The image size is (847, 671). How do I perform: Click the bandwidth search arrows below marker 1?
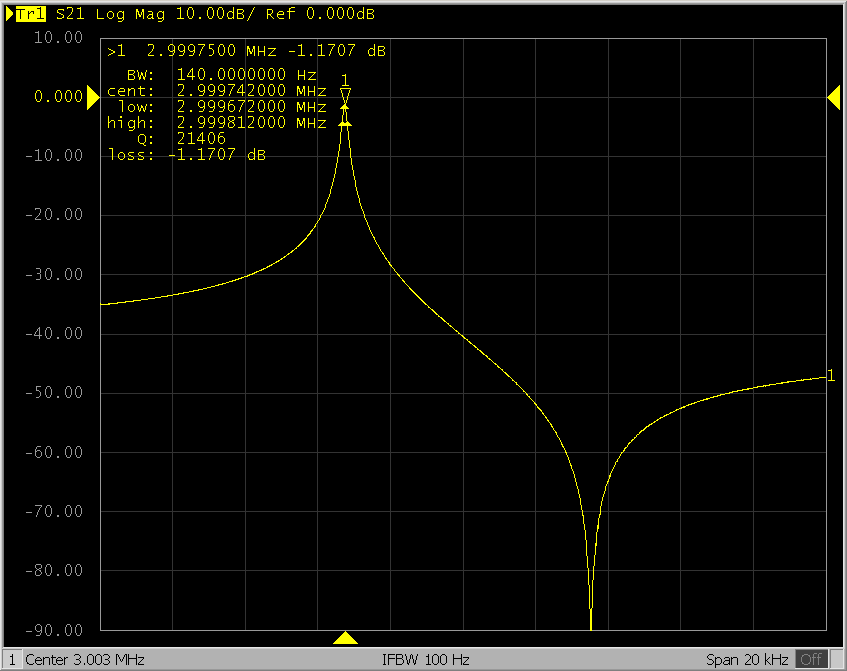[345, 114]
